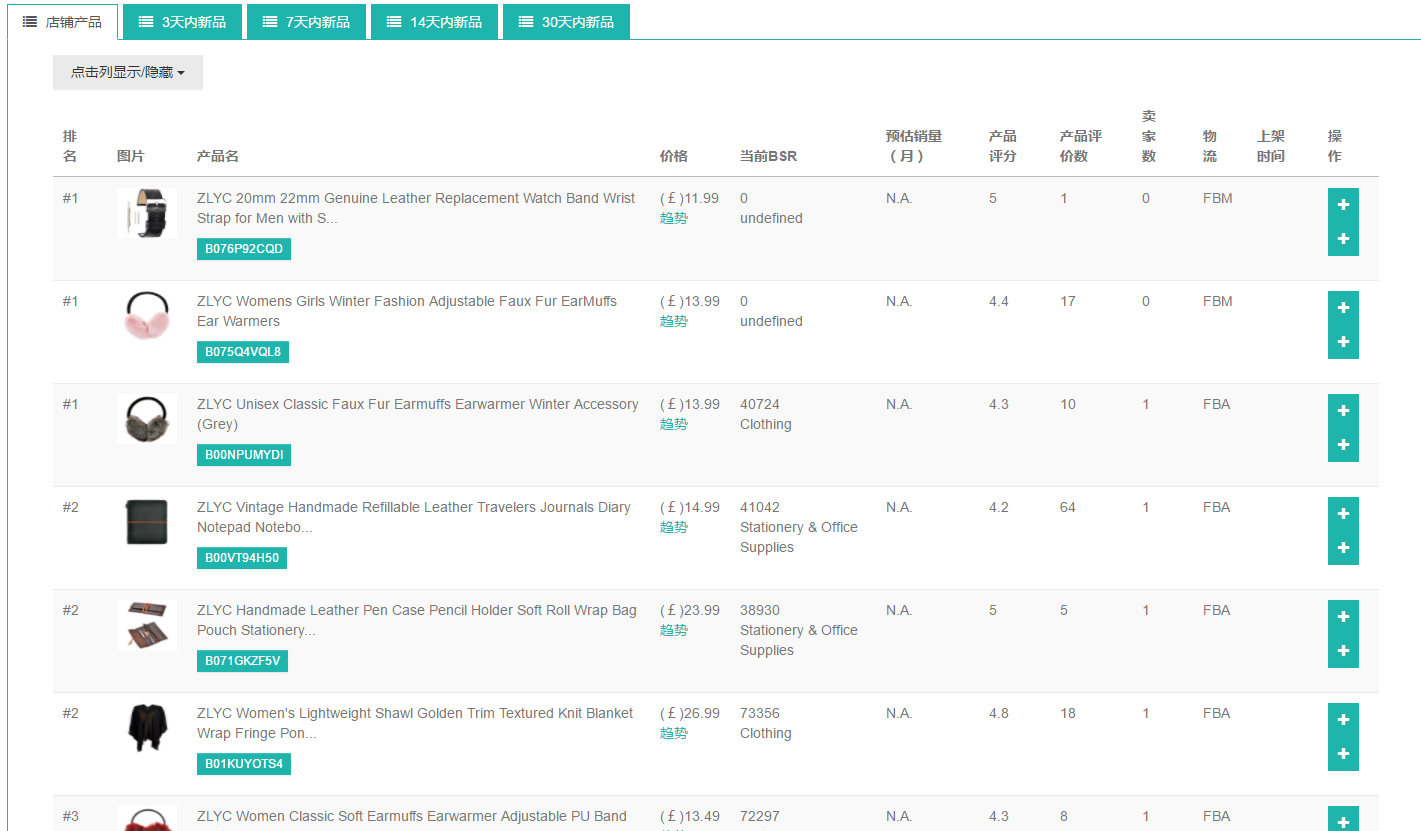Click ASIN badge B00VT94H50

[242, 558]
